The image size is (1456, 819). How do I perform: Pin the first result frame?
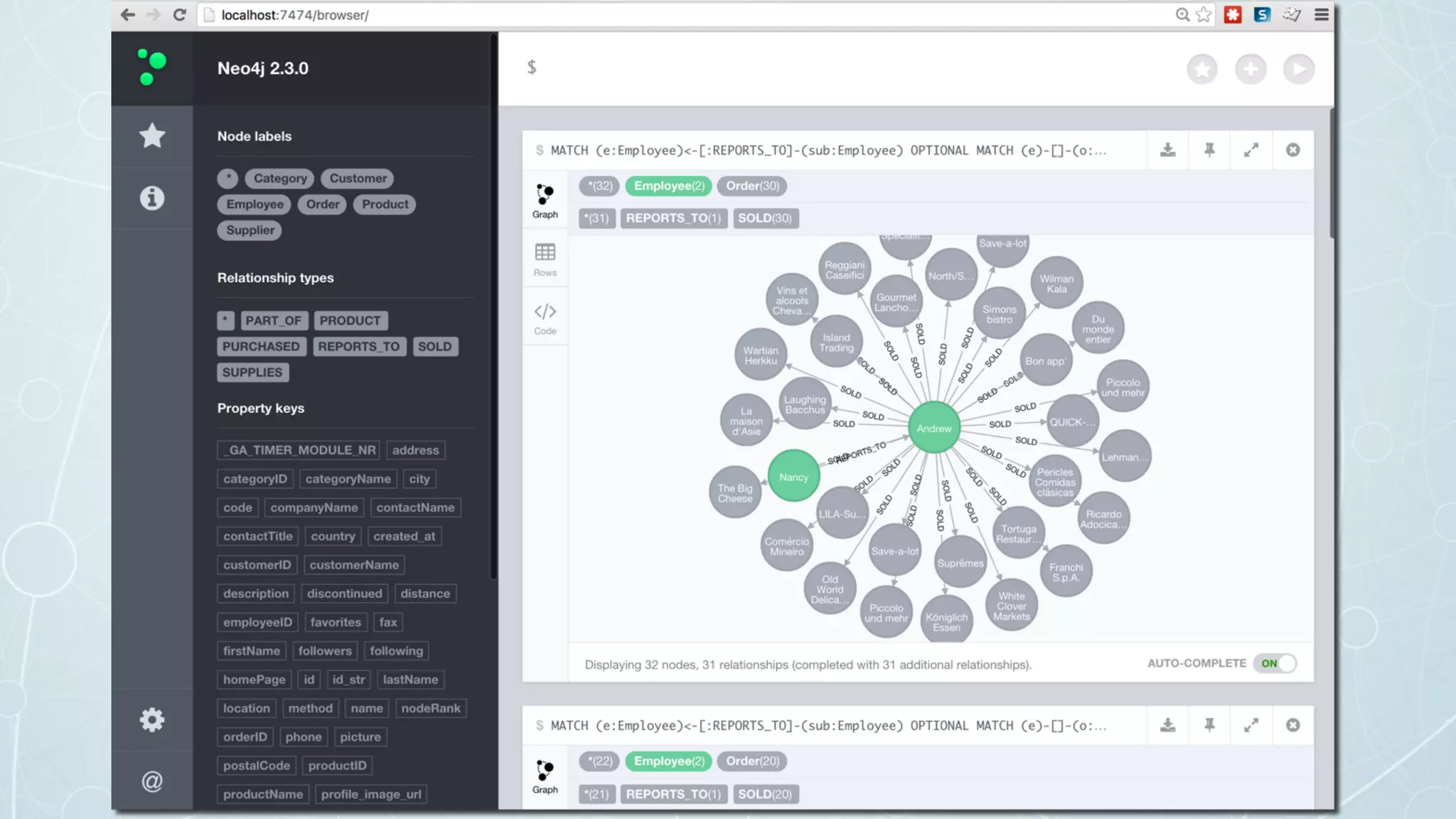point(1209,150)
